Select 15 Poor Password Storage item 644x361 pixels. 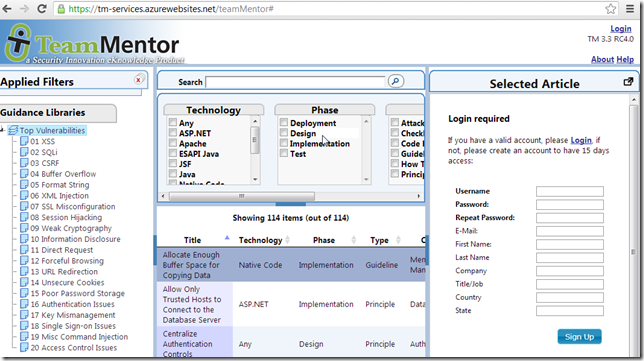coord(77,294)
